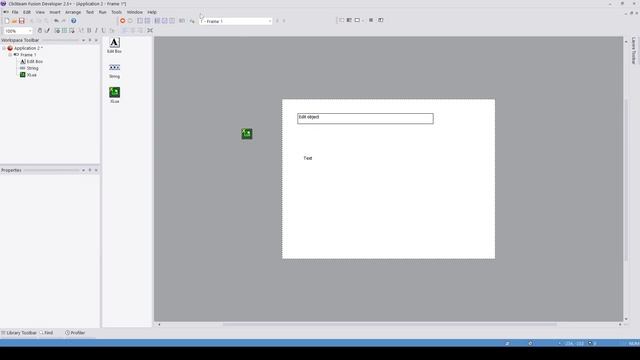The height and width of the screenshot is (360, 640).
Task: Undo the last action in the toolbar
Action: click(x=56, y=21)
